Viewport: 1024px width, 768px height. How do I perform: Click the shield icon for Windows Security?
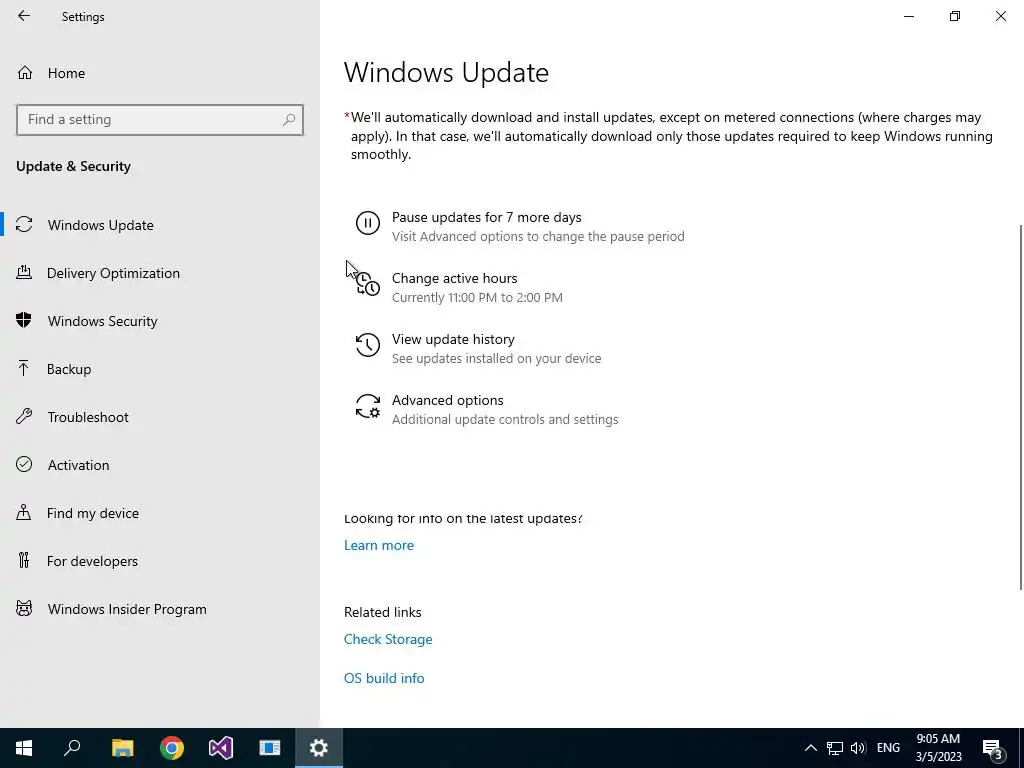[x=24, y=320]
